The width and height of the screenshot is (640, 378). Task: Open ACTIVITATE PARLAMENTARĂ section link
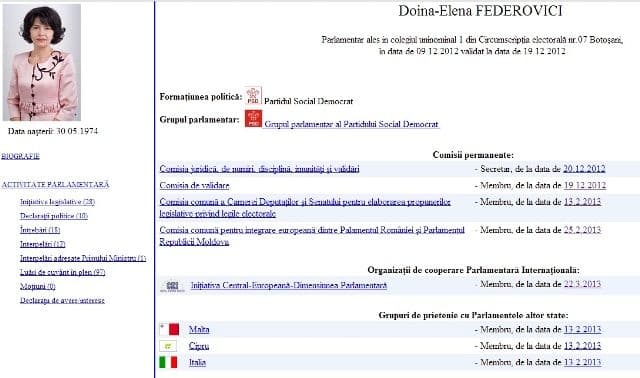[56, 185]
